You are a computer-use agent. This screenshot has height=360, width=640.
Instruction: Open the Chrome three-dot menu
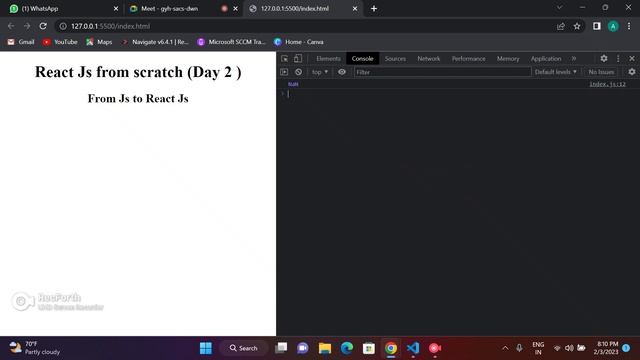[x=629, y=26]
